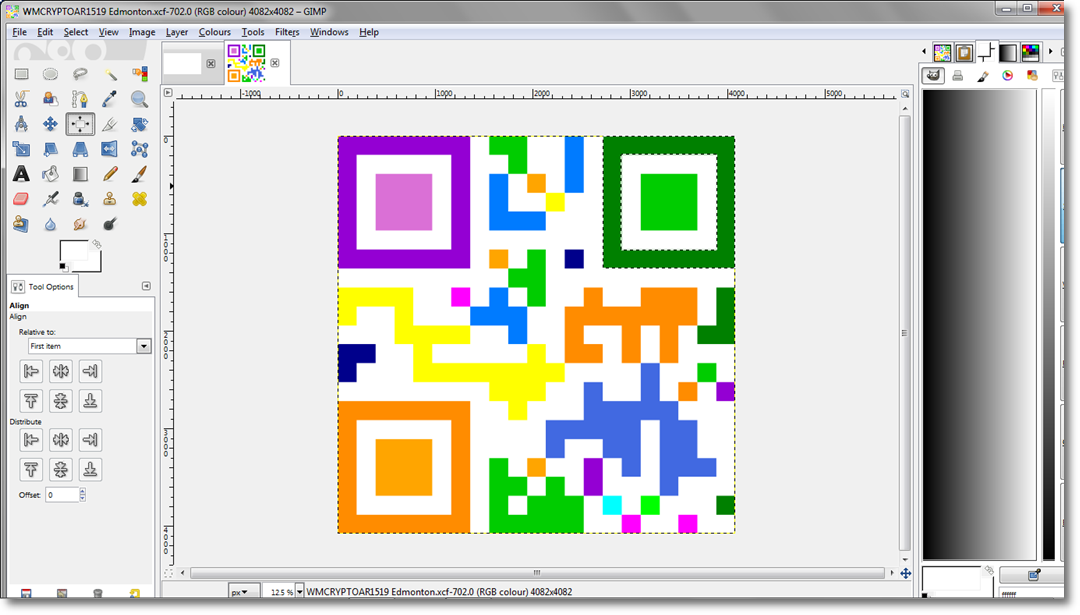The image size is (1080, 615).
Task: Click the Offset value field
Action: click(x=62, y=494)
